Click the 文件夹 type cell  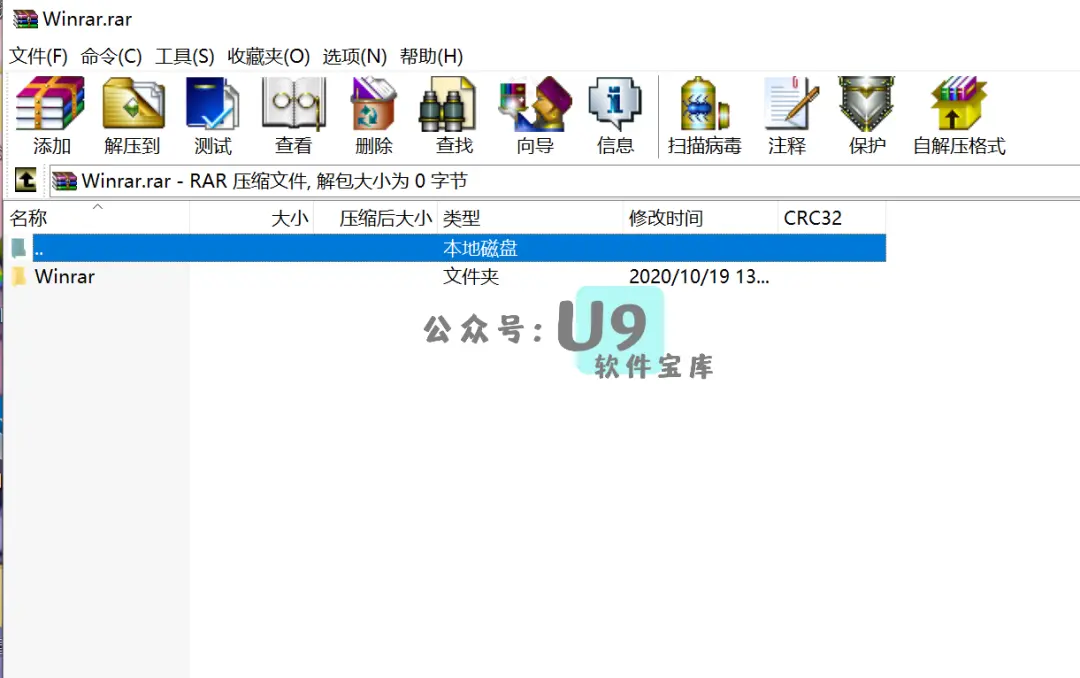coord(470,276)
